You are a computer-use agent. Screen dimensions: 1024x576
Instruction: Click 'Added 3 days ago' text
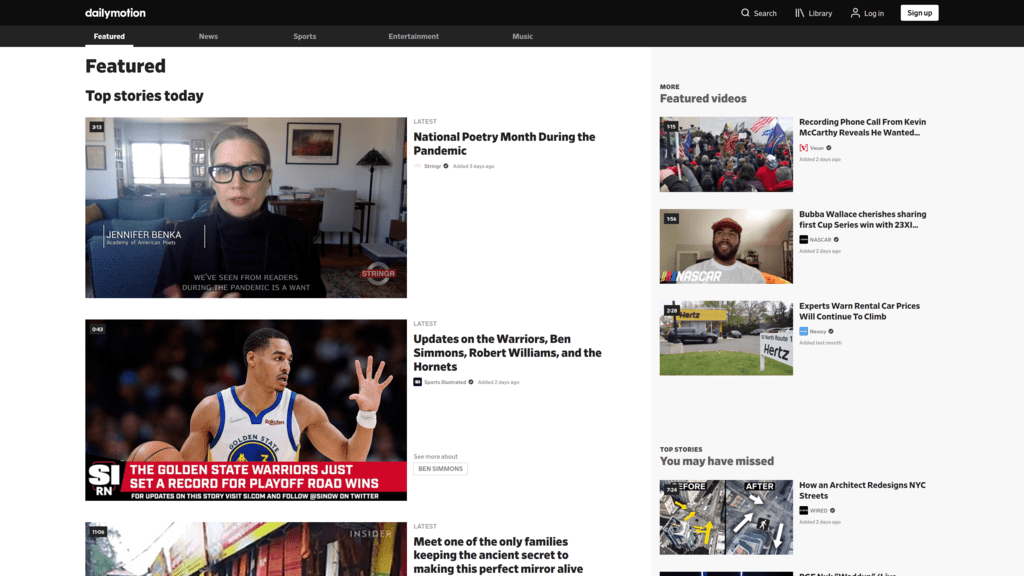coord(473,167)
